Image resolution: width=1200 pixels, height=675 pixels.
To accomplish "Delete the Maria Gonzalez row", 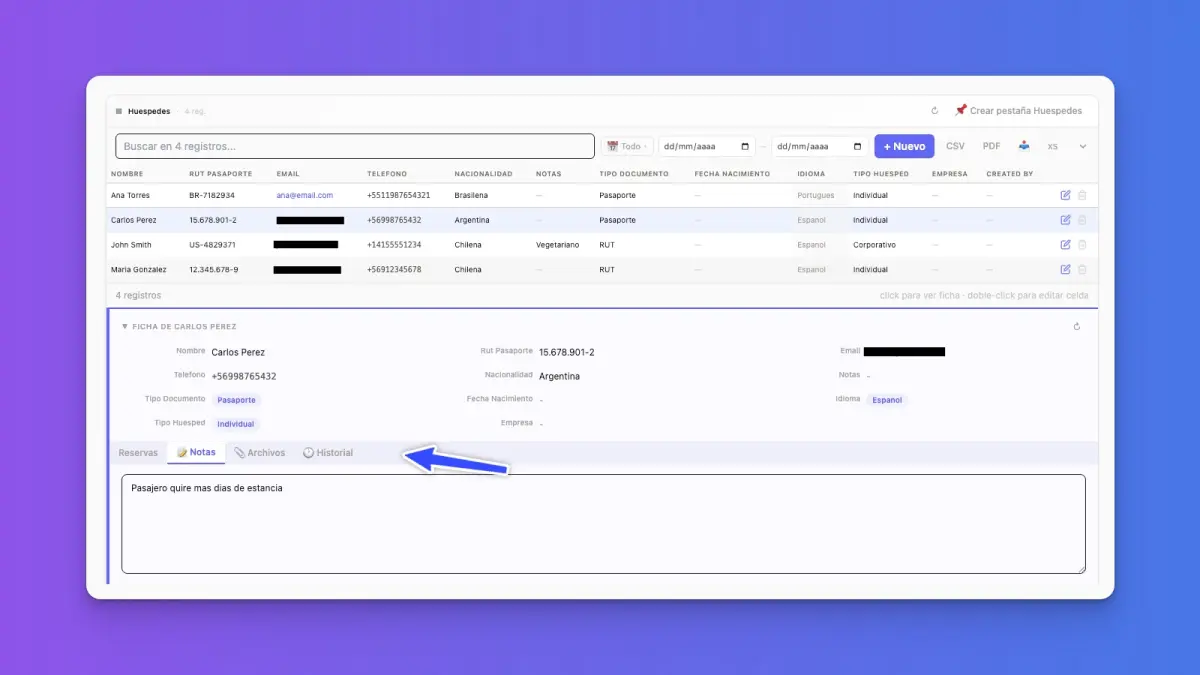I will pos(1082,269).
